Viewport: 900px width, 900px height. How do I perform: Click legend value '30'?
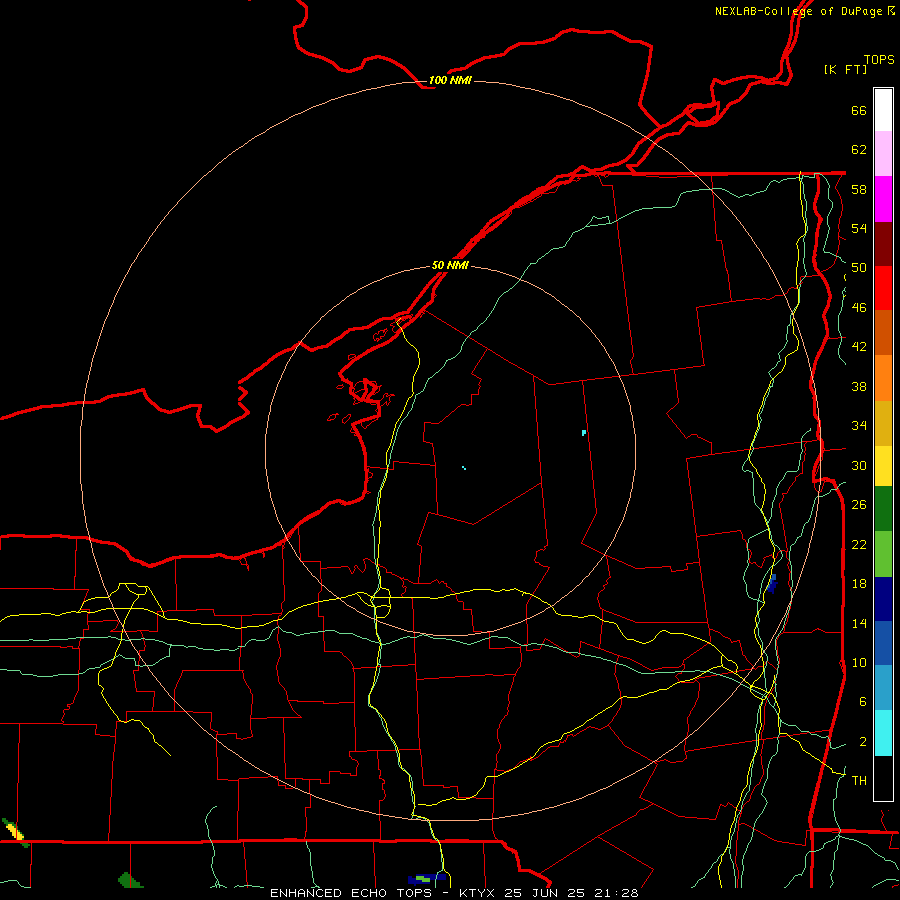point(859,465)
